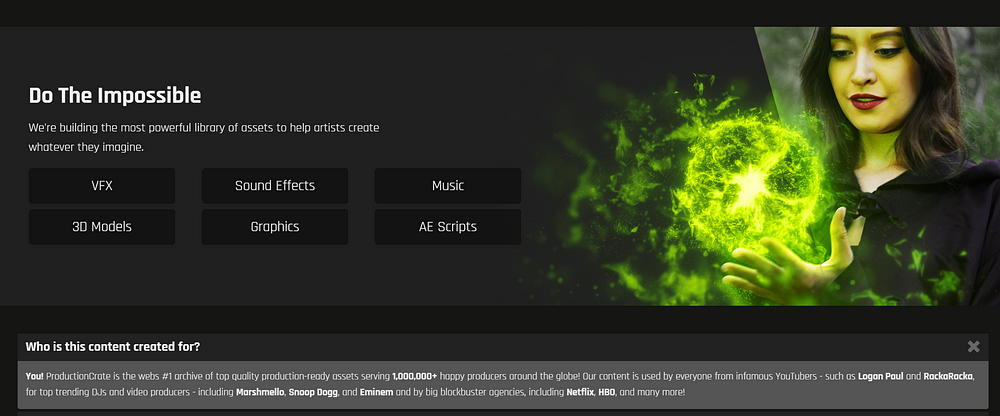Image resolution: width=1000 pixels, height=416 pixels.
Task: Click the 'Eminem' bold text
Action: point(376,392)
